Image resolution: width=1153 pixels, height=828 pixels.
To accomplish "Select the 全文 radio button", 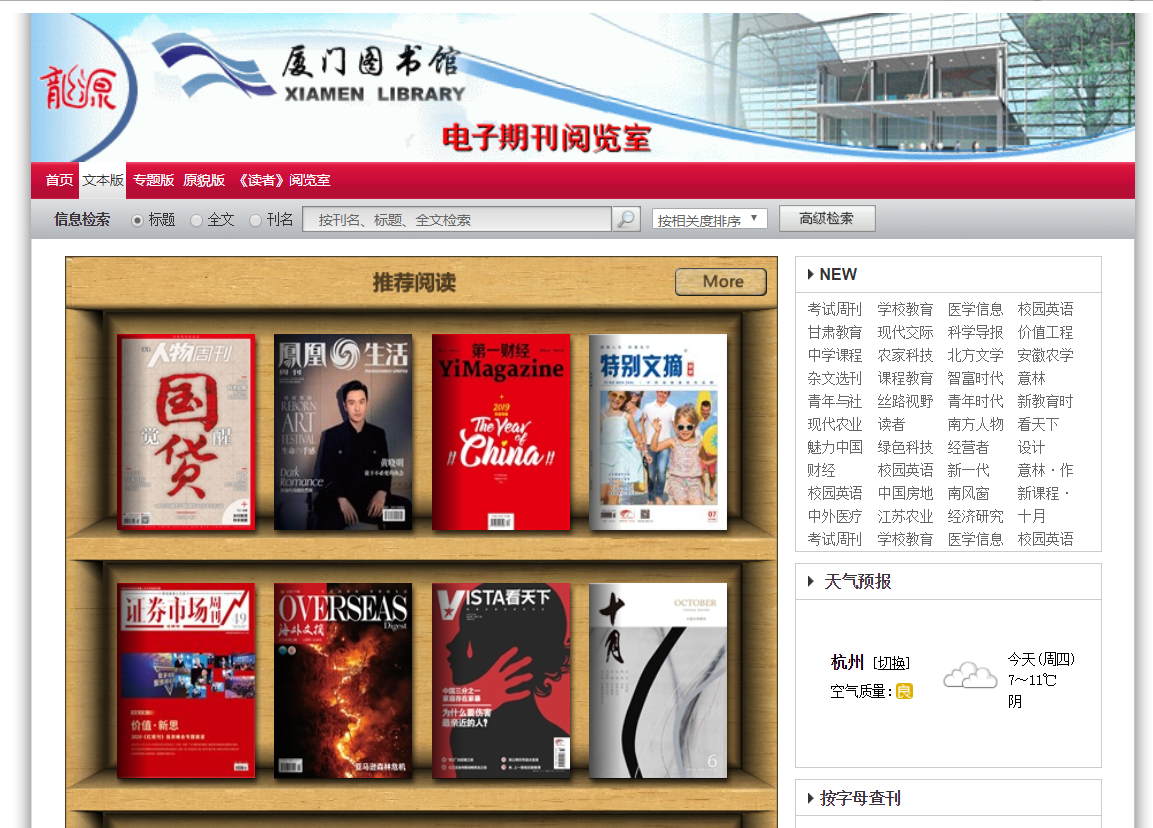I will tap(196, 220).
